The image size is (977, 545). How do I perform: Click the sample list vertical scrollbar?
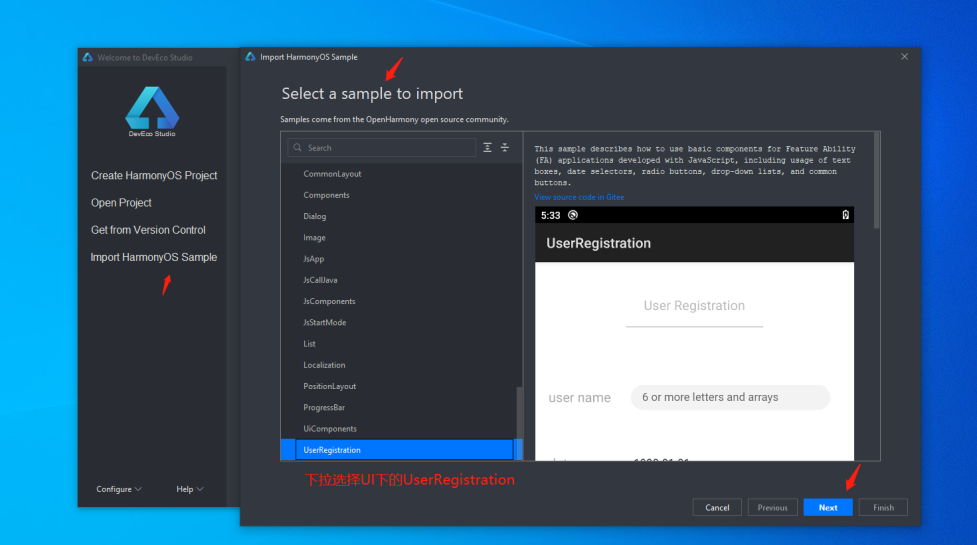coord(518,420)
